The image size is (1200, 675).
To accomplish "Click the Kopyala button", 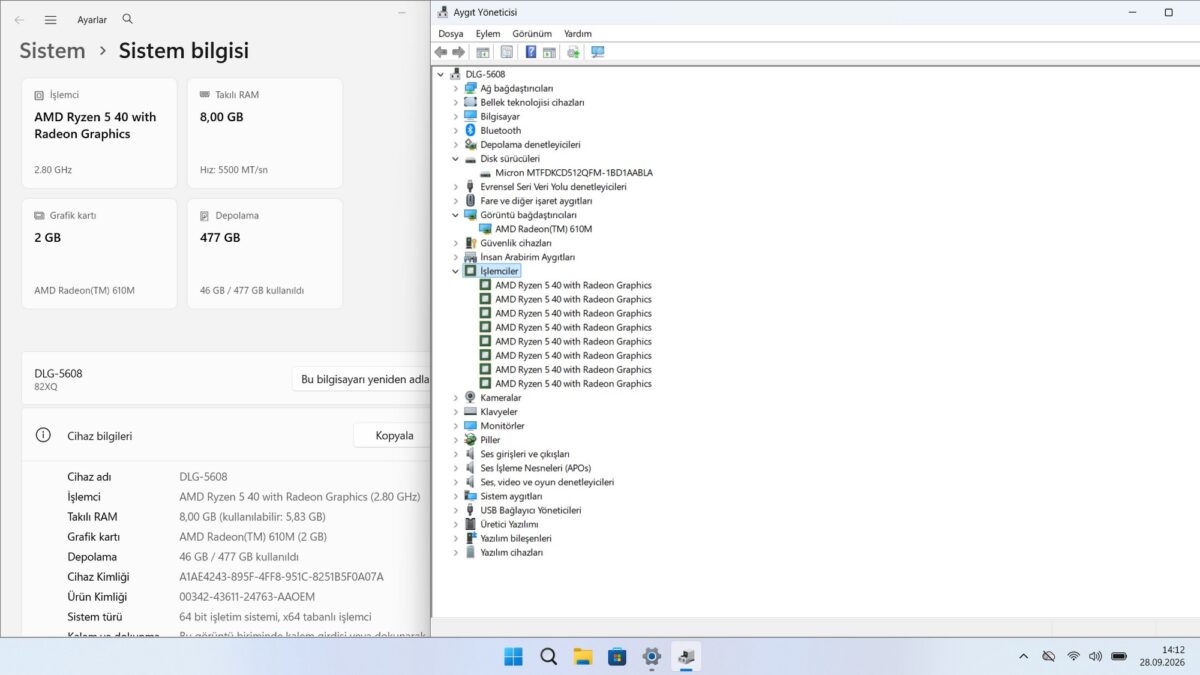I will 391,435.
